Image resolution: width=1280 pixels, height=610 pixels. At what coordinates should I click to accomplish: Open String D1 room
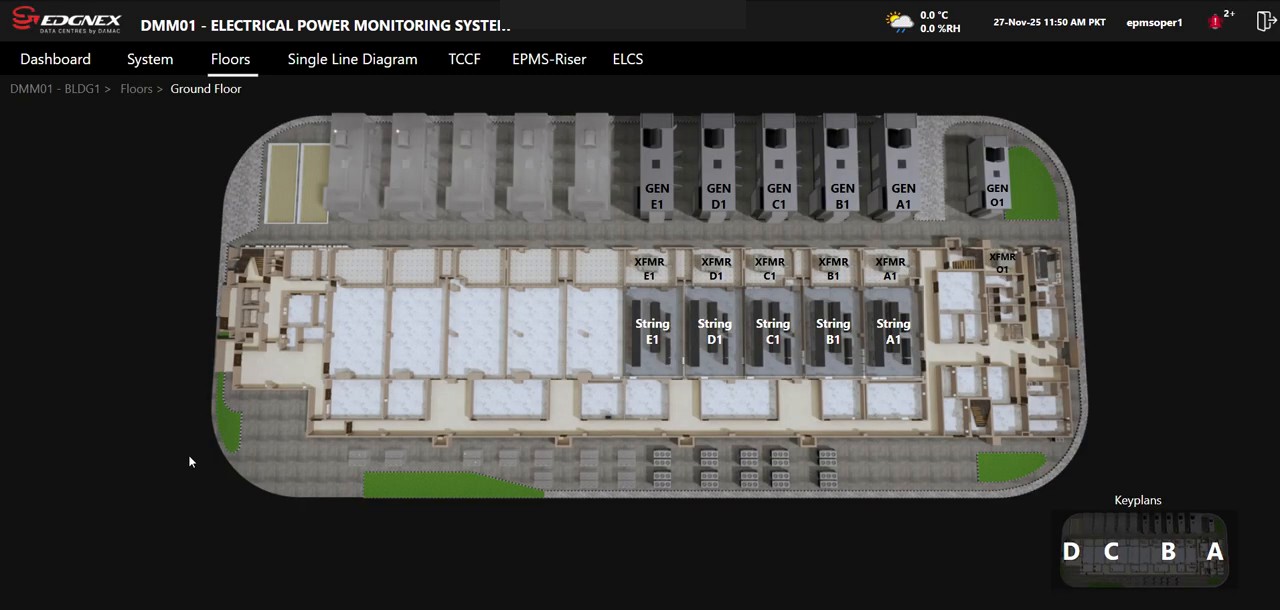pos(714,332)
